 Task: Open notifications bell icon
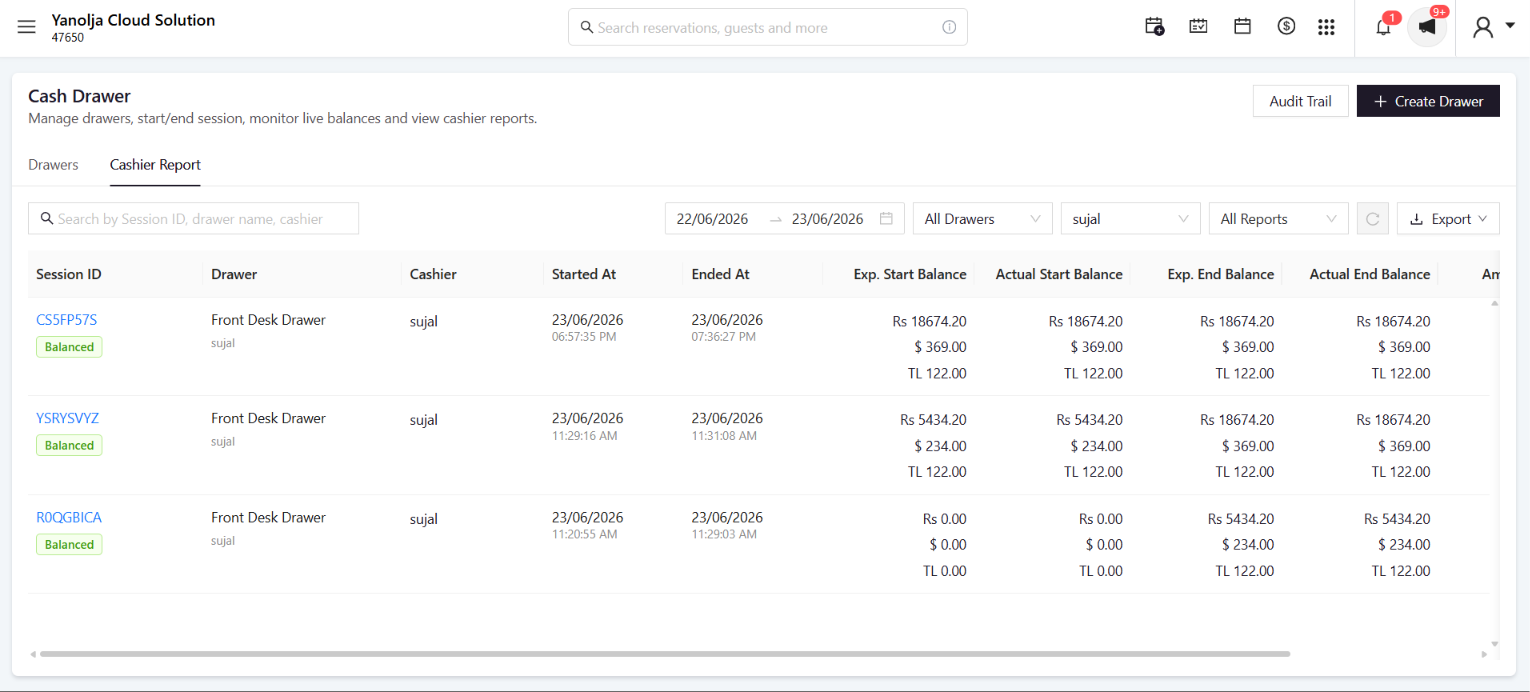coord(1384,27)
